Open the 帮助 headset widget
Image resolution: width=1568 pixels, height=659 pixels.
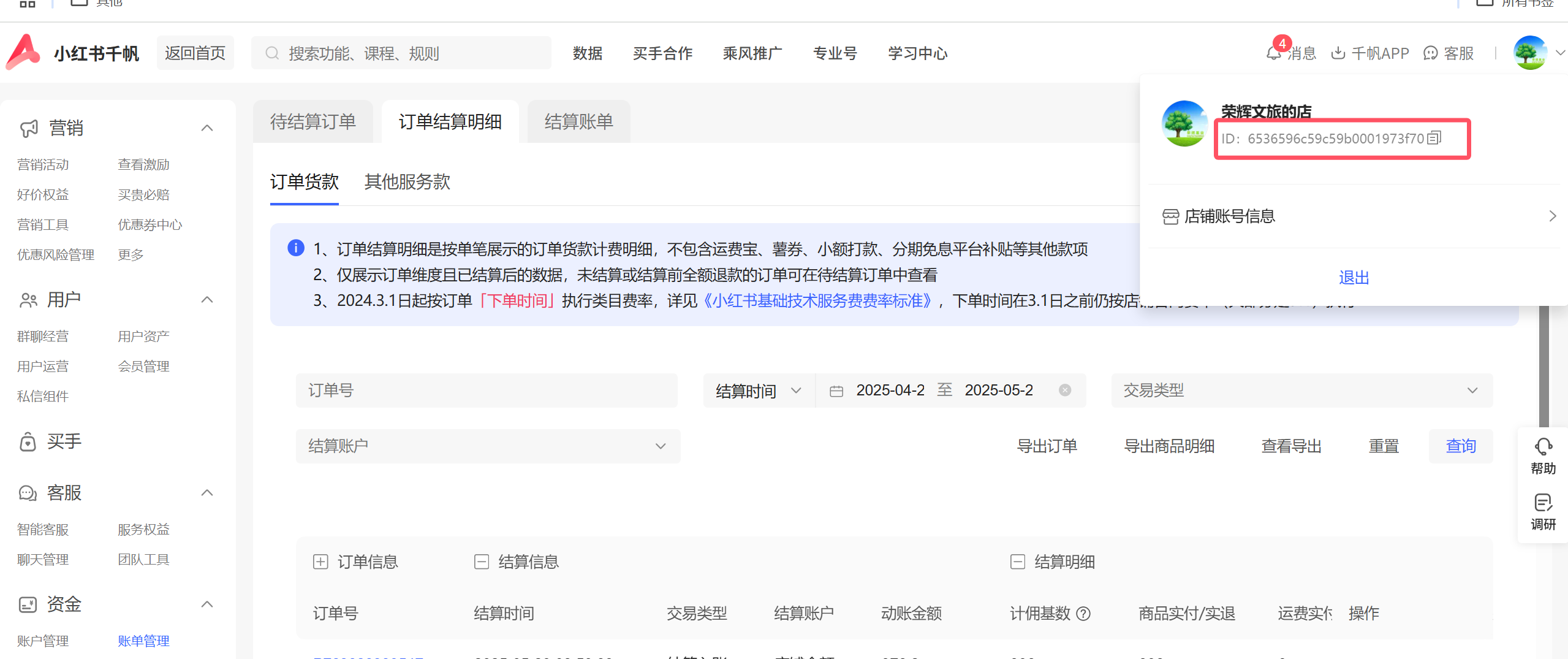[x=1543, y=457]
